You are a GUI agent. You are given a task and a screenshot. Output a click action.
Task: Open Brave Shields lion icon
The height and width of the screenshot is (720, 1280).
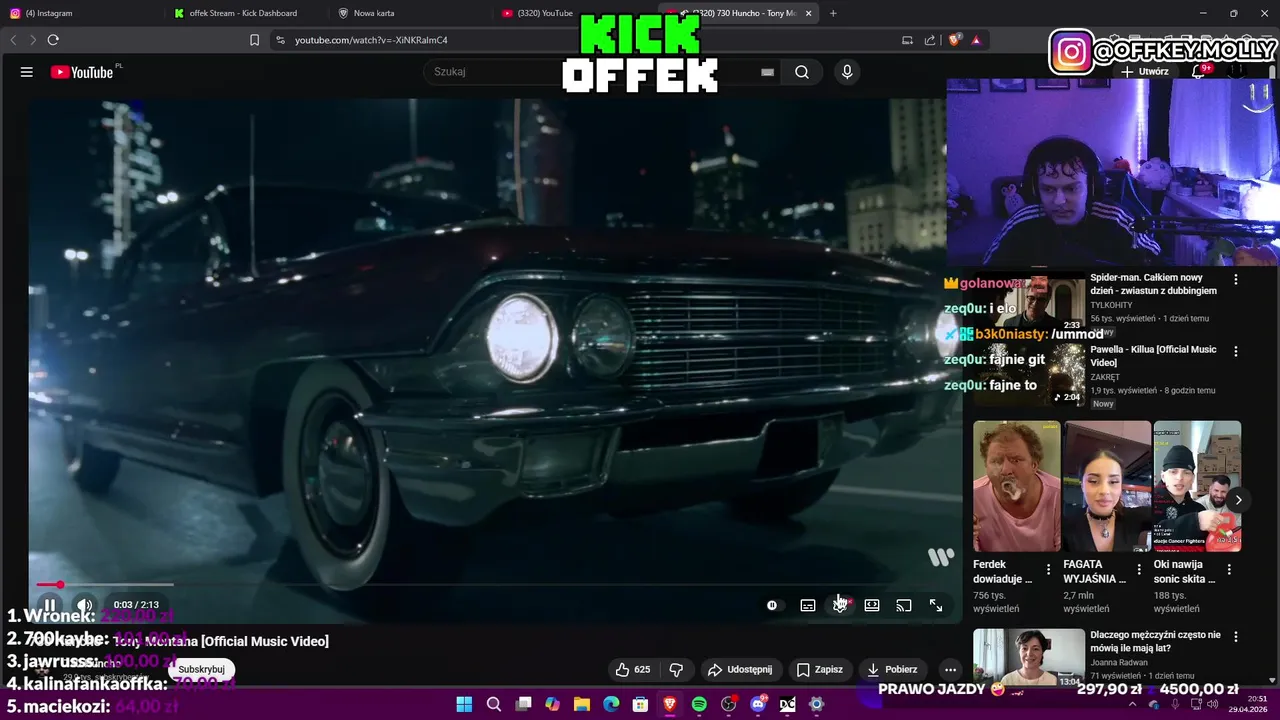954,40
